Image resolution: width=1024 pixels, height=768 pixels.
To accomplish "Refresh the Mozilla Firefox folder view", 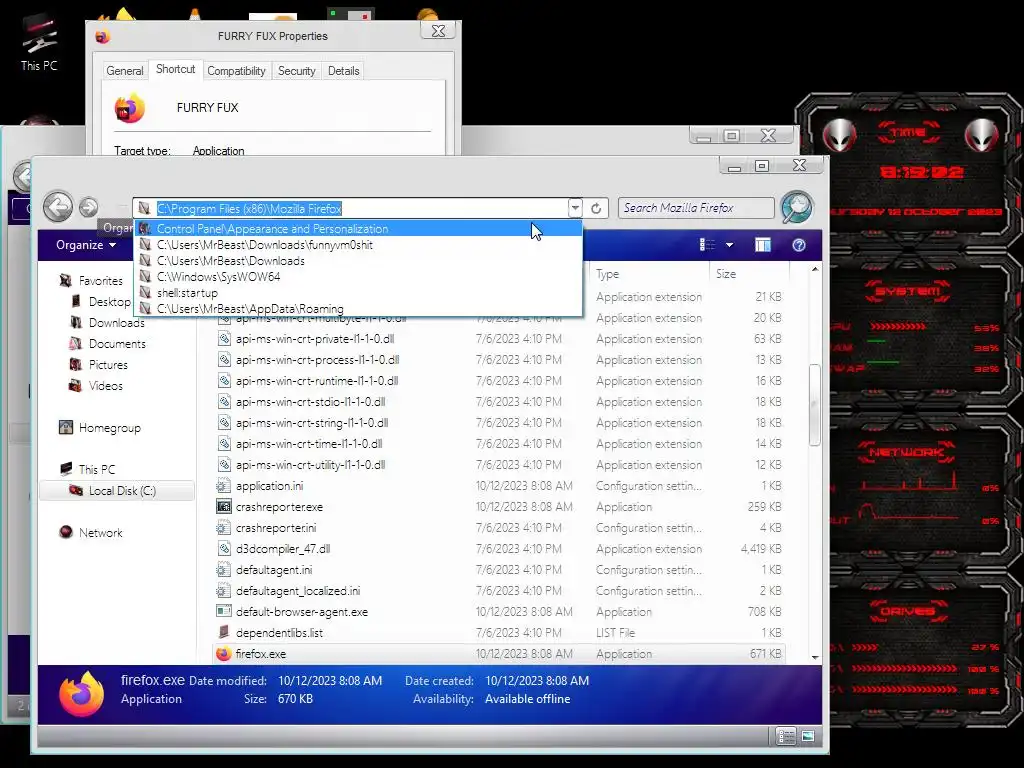I will 596,208.
